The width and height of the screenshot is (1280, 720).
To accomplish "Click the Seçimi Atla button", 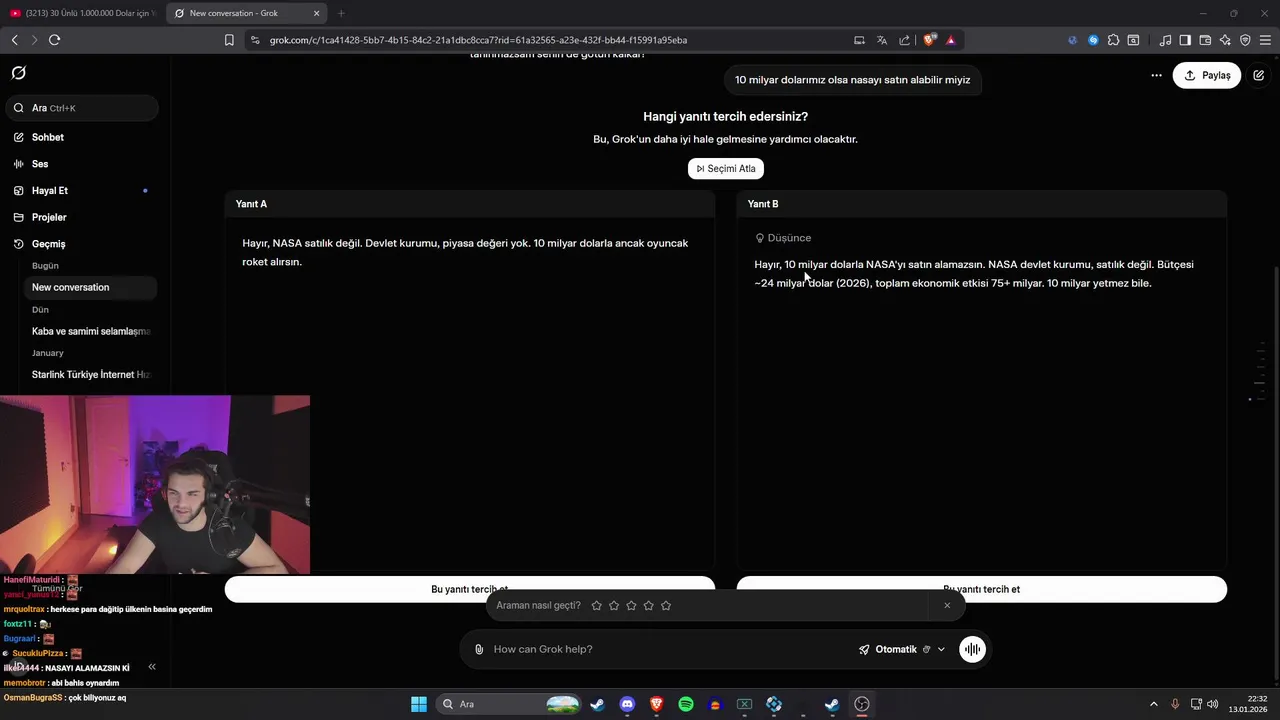I will click(x=726, y=169).
